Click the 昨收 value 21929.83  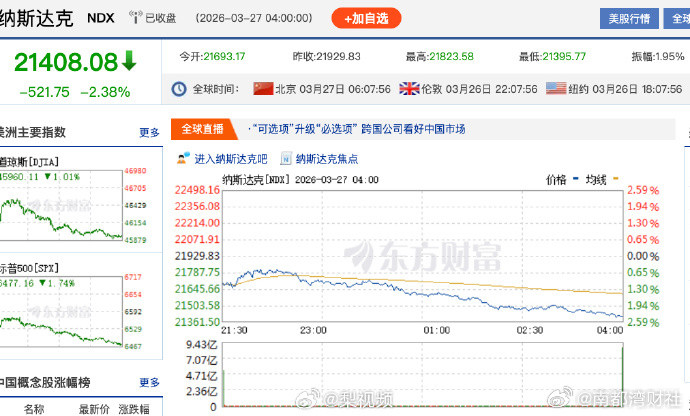pyautogui.click(x=338, y=57)
